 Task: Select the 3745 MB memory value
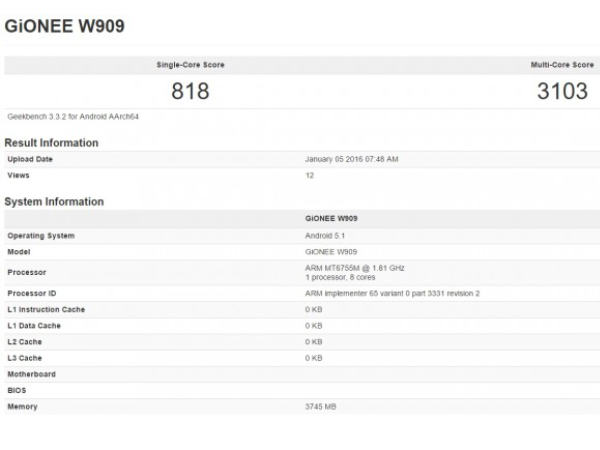tap(321, 407)
